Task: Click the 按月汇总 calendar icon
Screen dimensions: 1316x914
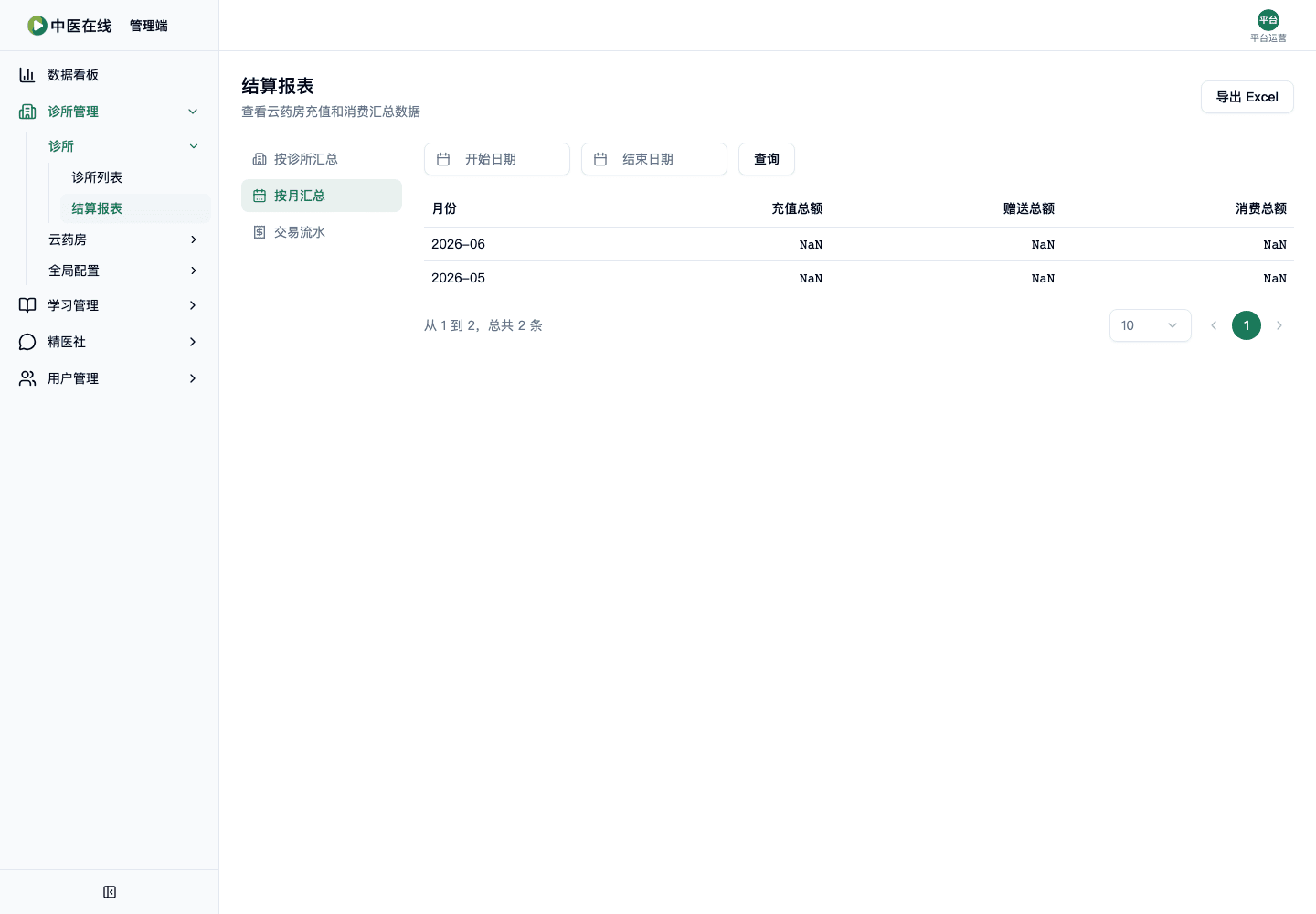Action: click(x=260, y=196)
